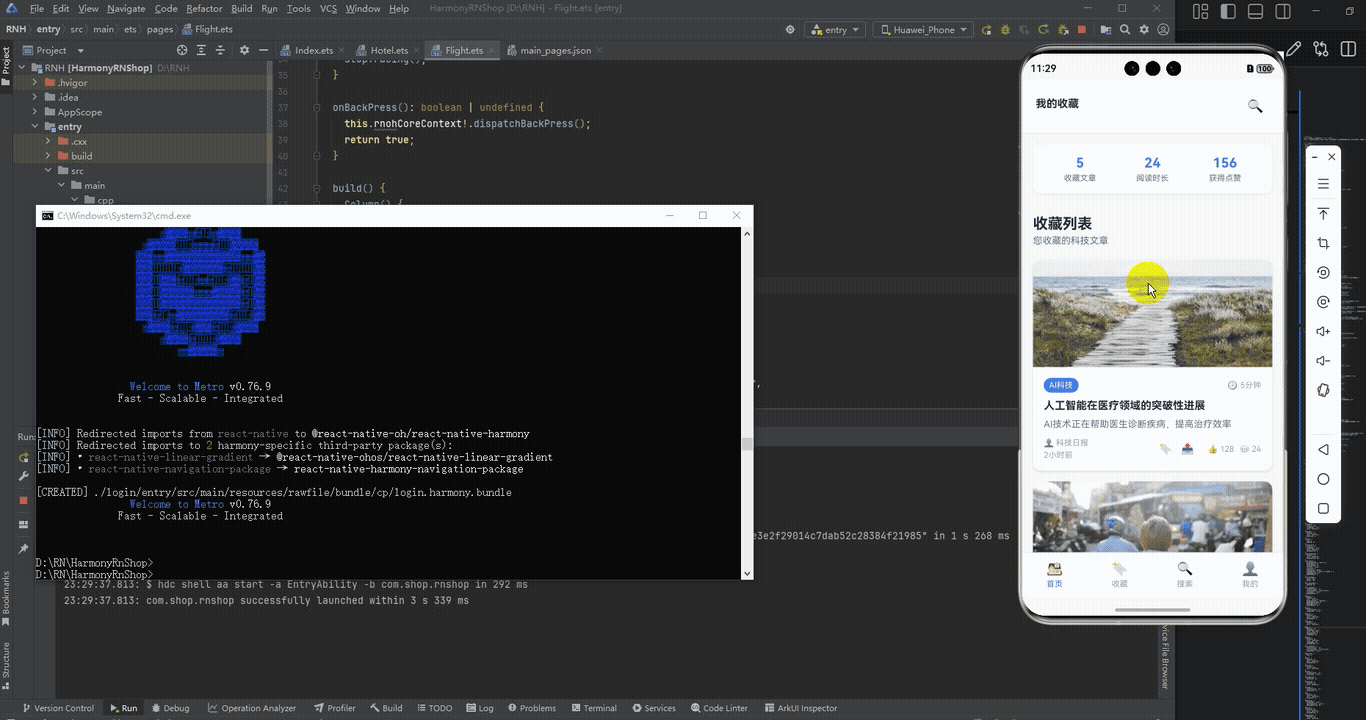
Task: Click the rerun icon in Run panel sidebar
Action: (24, 458)
